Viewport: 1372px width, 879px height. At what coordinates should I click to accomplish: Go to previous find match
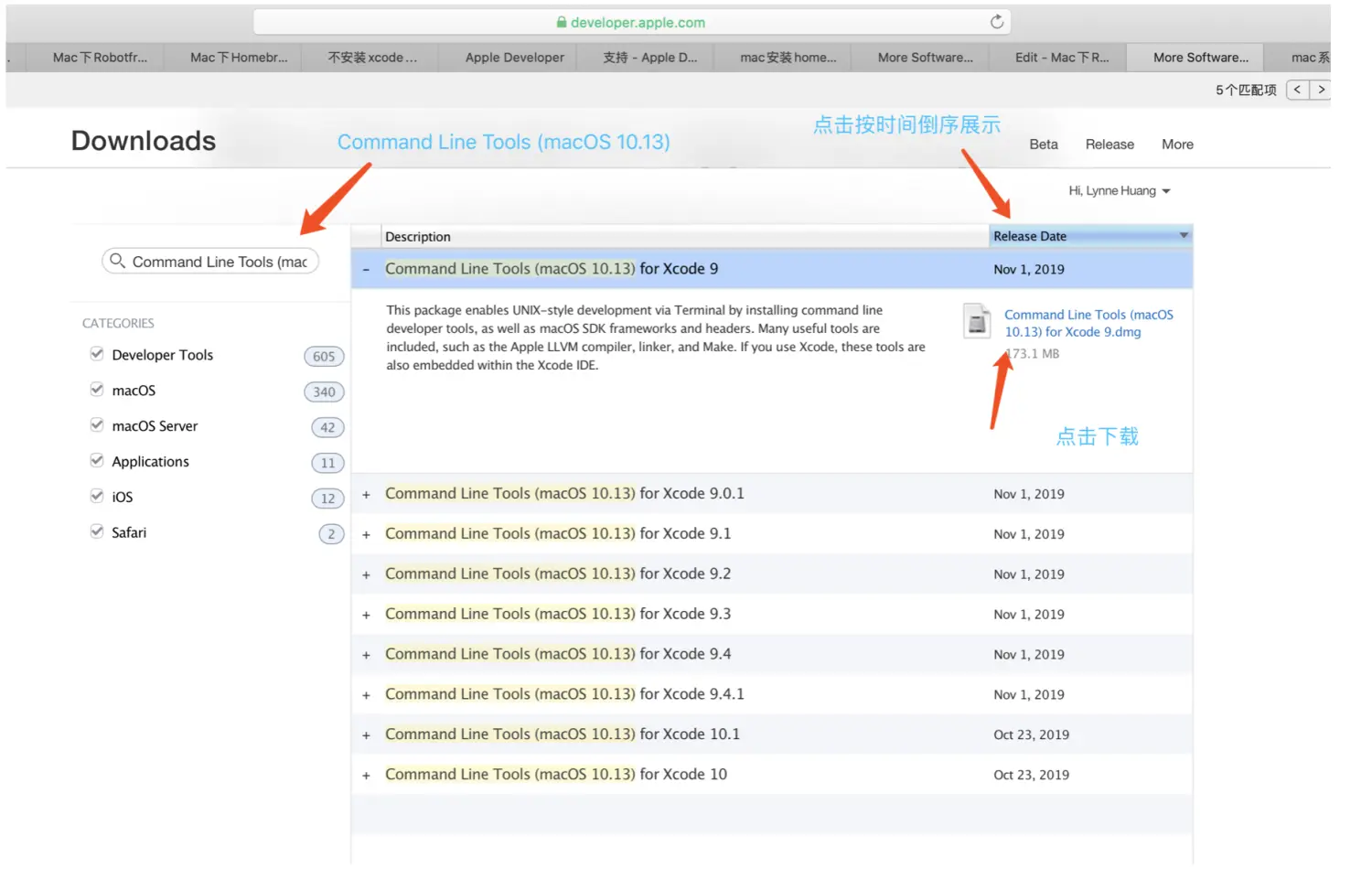[1297, 90]
